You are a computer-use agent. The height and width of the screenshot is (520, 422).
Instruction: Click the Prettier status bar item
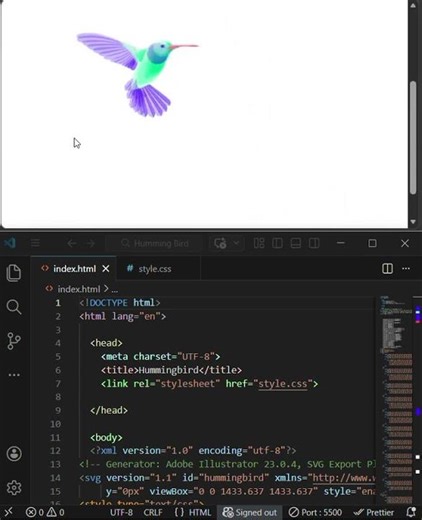pos(373,512)
